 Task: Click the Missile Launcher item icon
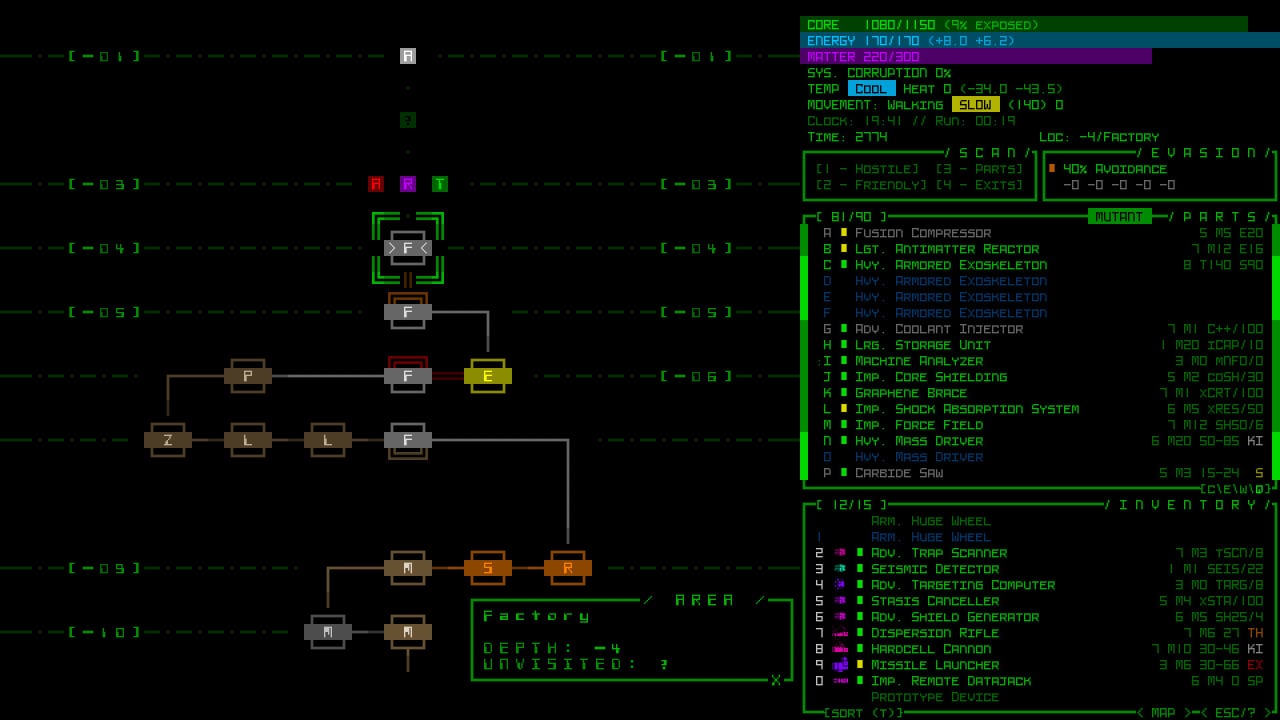[x=840, y=665]
